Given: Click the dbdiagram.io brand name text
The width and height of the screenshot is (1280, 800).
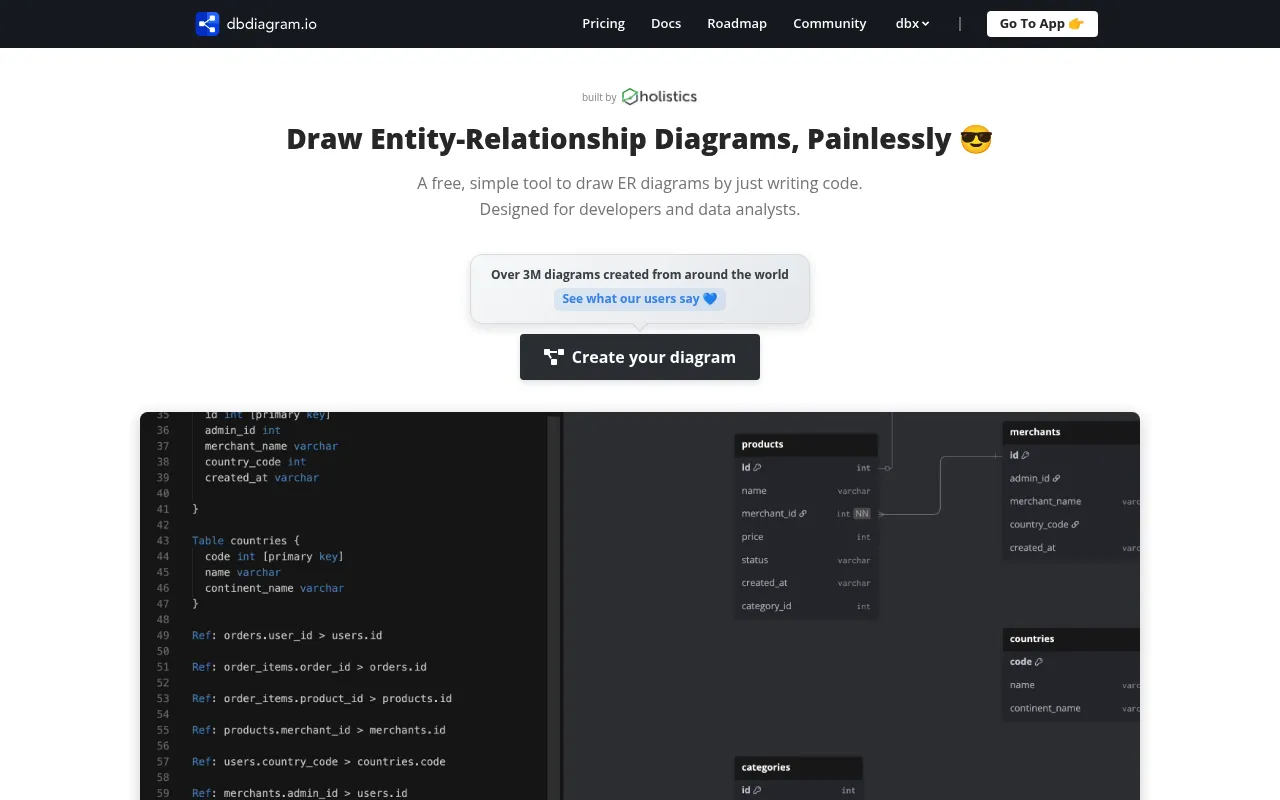Looking at the screenshot, I should 272,24.
